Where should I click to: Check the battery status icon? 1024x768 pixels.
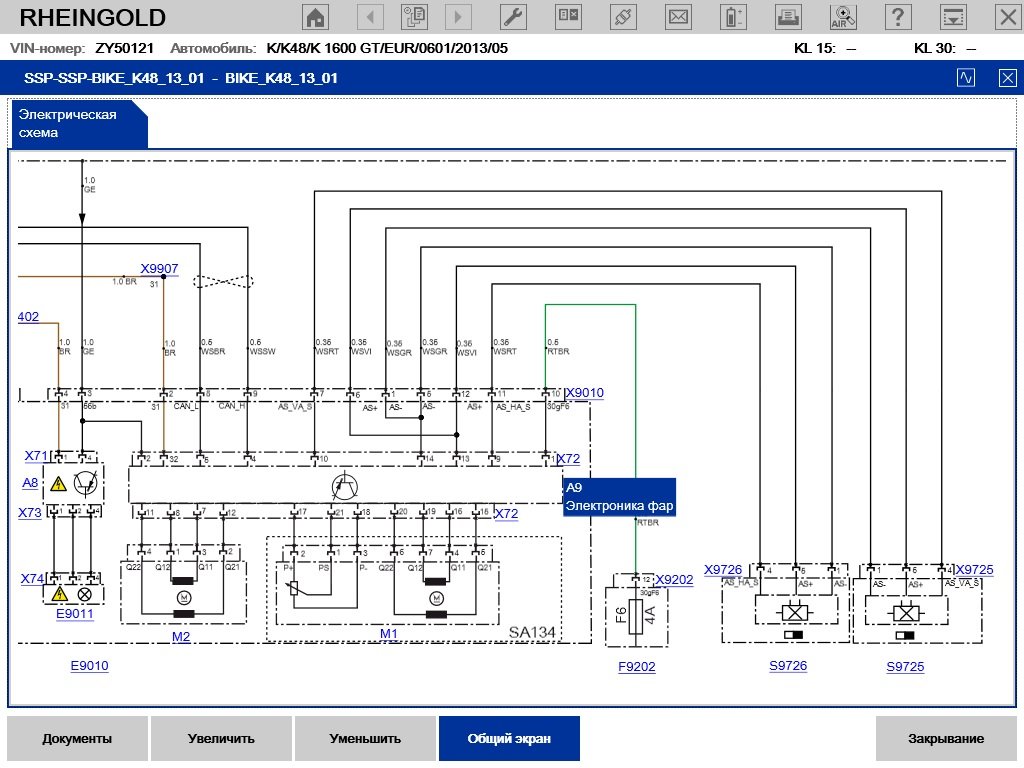point(734,17)
